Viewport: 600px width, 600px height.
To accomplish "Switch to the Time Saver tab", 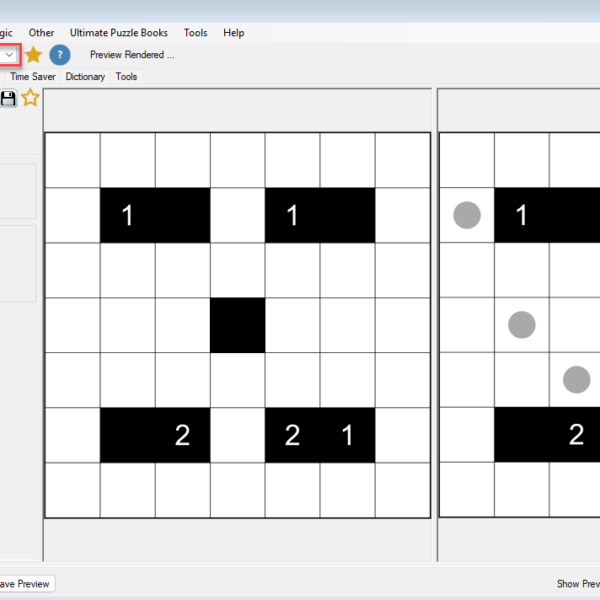I will point(34,76).
